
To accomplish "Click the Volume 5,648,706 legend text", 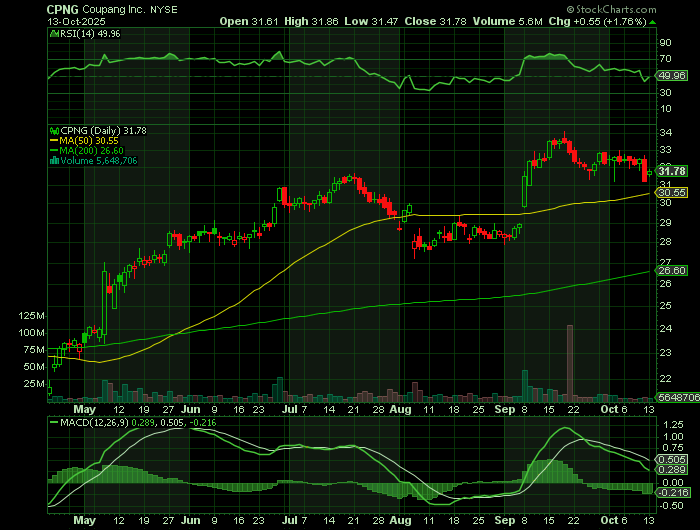I will (x=99, y=161).
